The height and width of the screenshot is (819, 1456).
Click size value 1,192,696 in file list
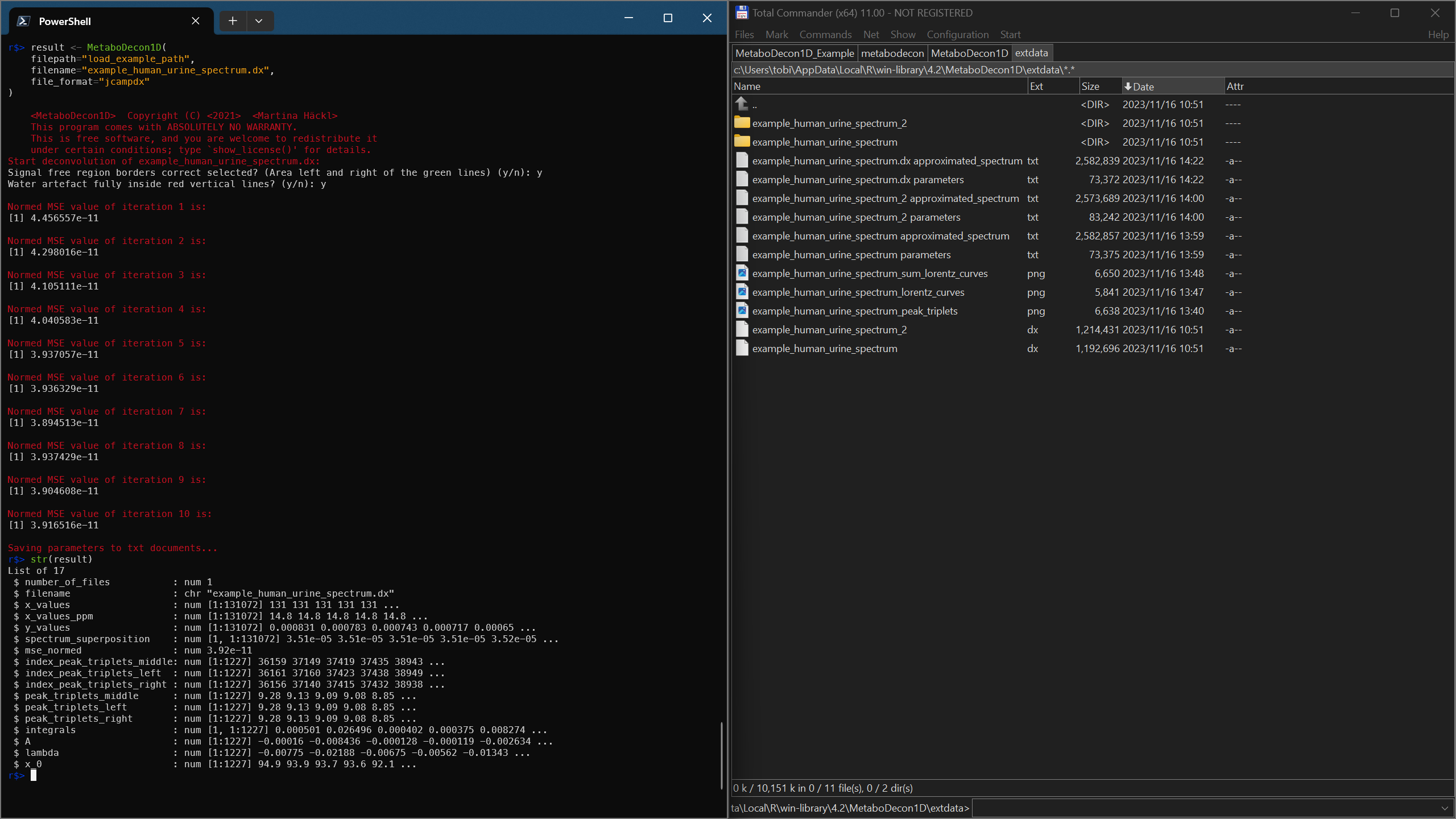[x=1097, y=349]
